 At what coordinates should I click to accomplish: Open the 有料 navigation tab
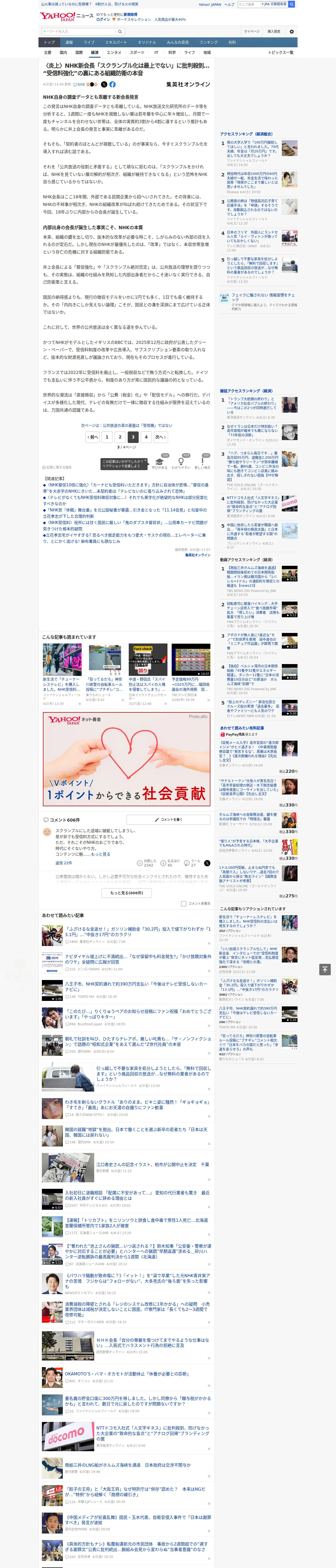(x=232, y=43)
